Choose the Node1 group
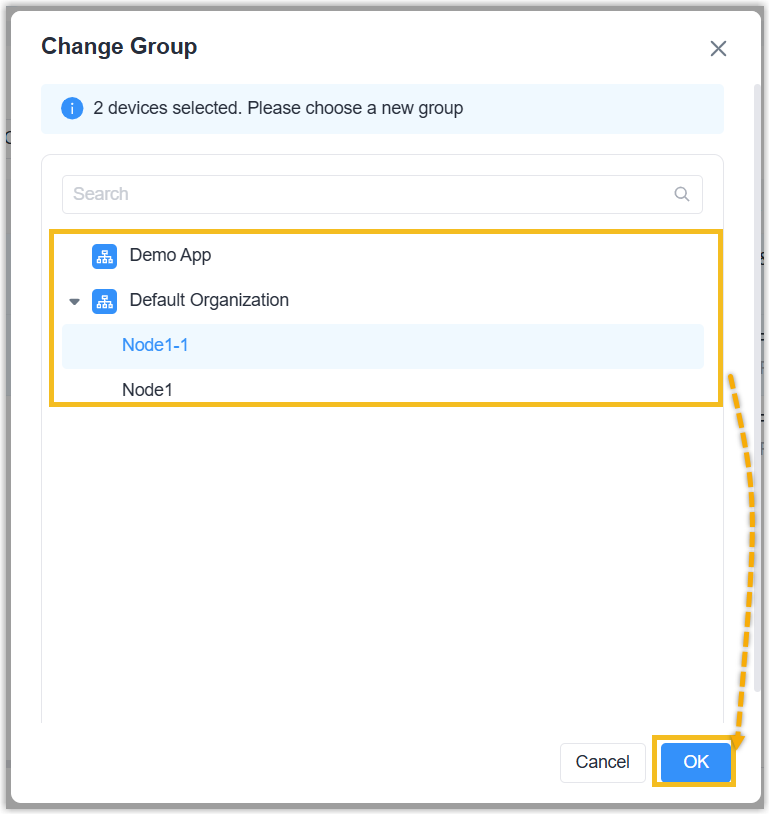 [147, 390]
